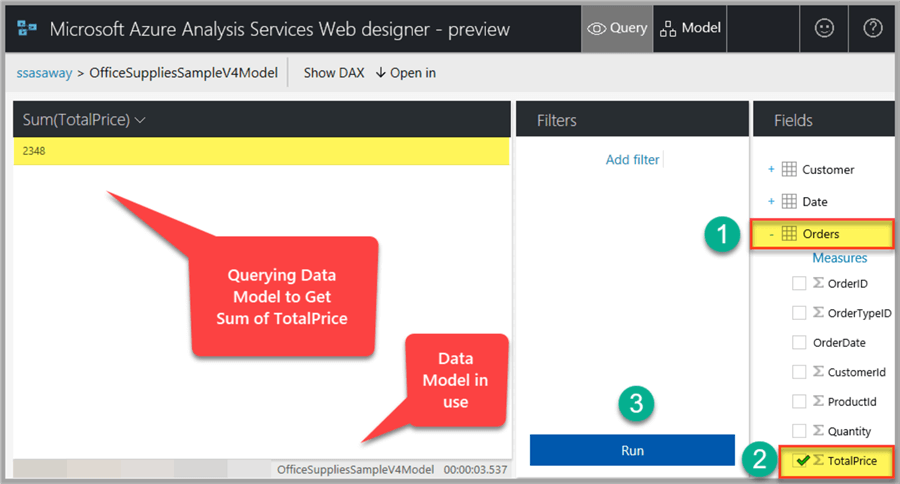This screenshot has height=484, width=900.
Task: Expand the Date table node
Action: [771, 202]
